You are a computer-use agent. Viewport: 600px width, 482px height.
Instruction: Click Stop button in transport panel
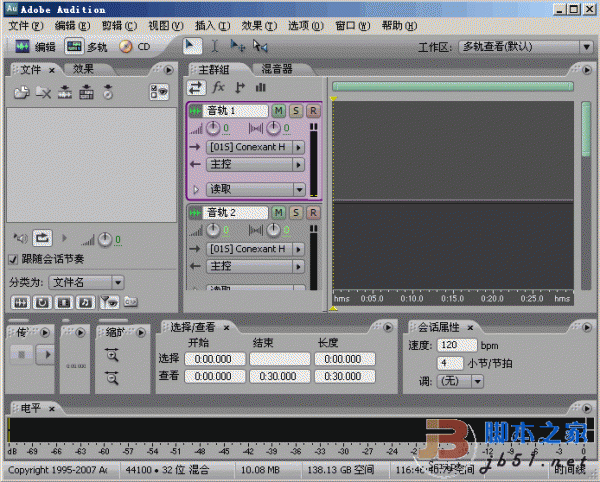pyautogui.click(x=21, y=355)
